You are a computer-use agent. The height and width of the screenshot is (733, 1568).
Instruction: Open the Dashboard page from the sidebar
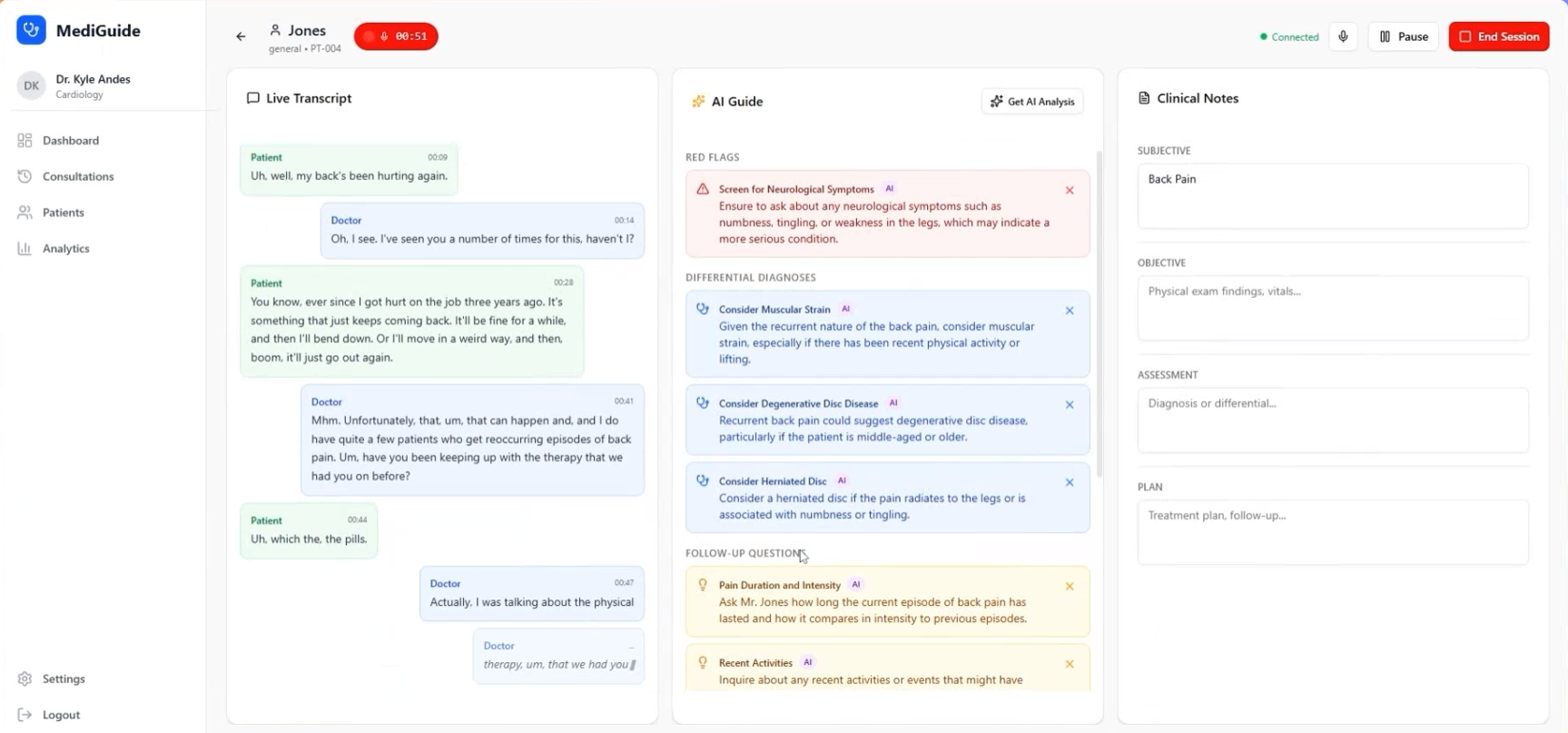[70, 141]
